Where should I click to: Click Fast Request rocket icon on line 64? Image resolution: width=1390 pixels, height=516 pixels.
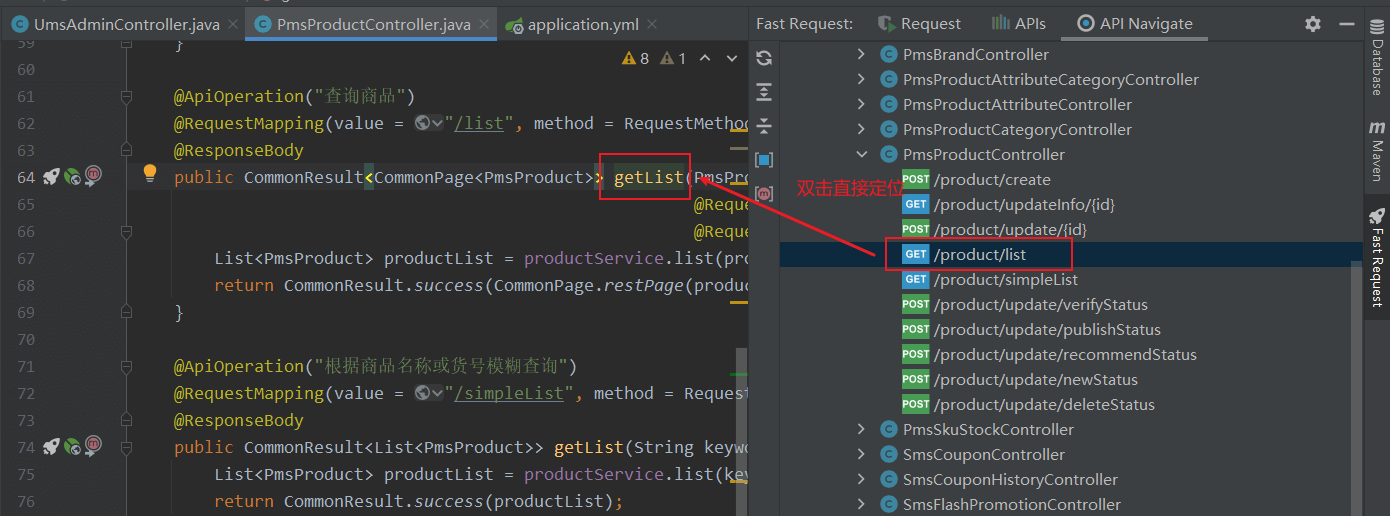pos(51,177)
